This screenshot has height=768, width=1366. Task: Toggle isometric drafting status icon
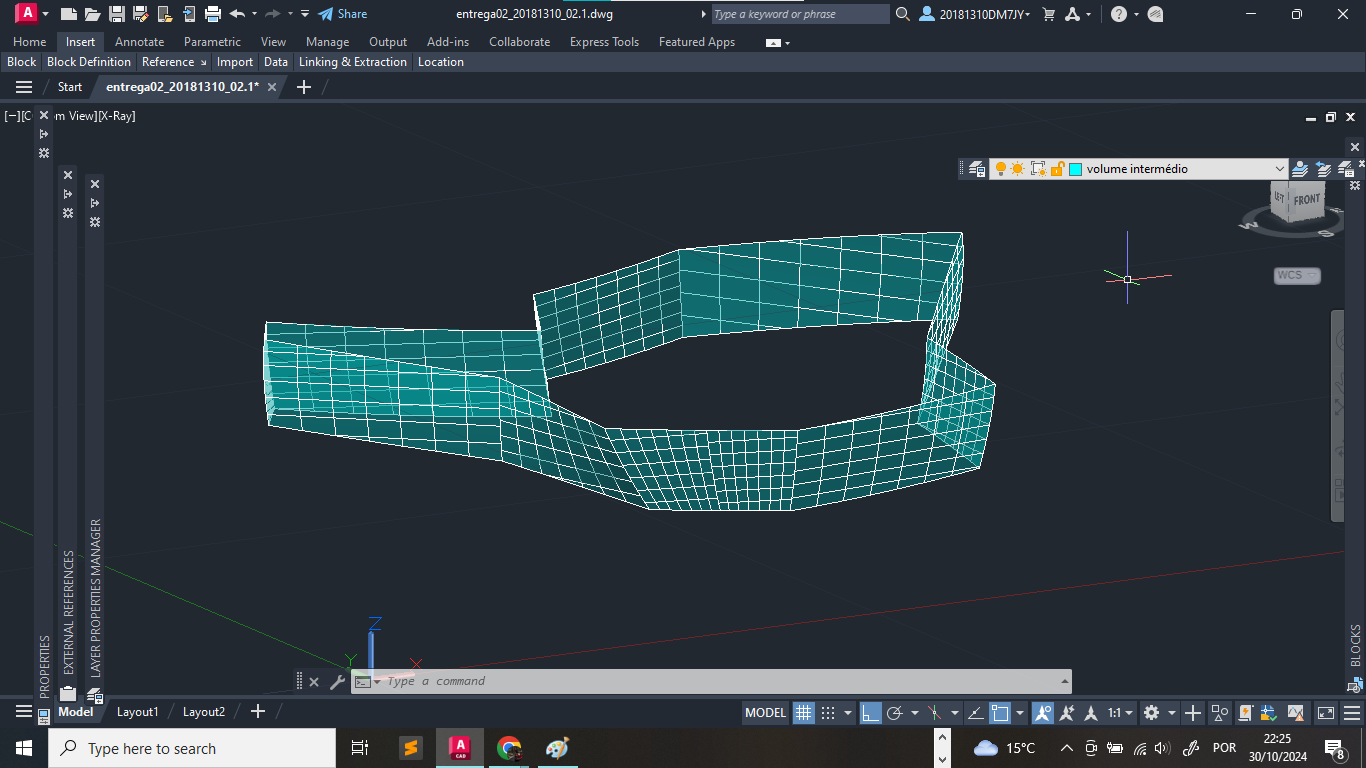click(935, 713)
